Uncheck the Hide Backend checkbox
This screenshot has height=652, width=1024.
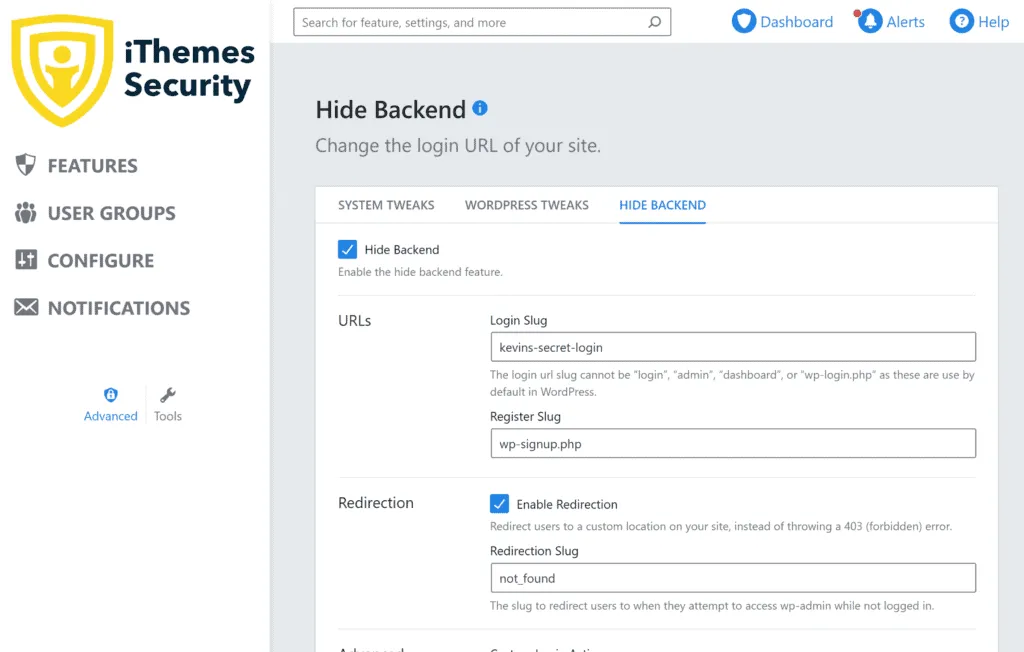347,249
